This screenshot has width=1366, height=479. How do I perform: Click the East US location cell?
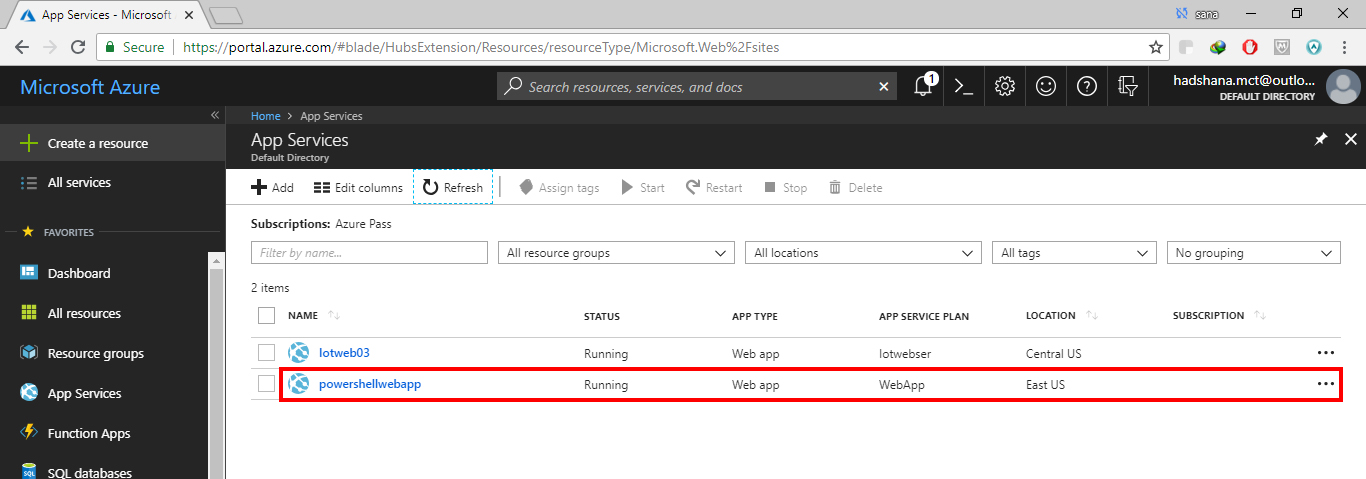click(1045, 384)
